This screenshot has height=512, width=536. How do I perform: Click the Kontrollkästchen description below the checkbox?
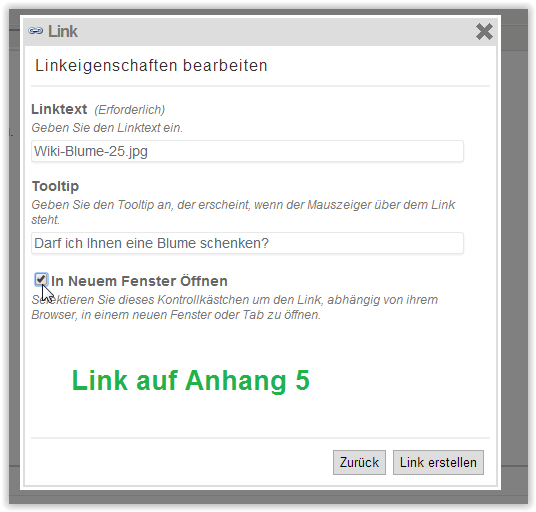234,307
